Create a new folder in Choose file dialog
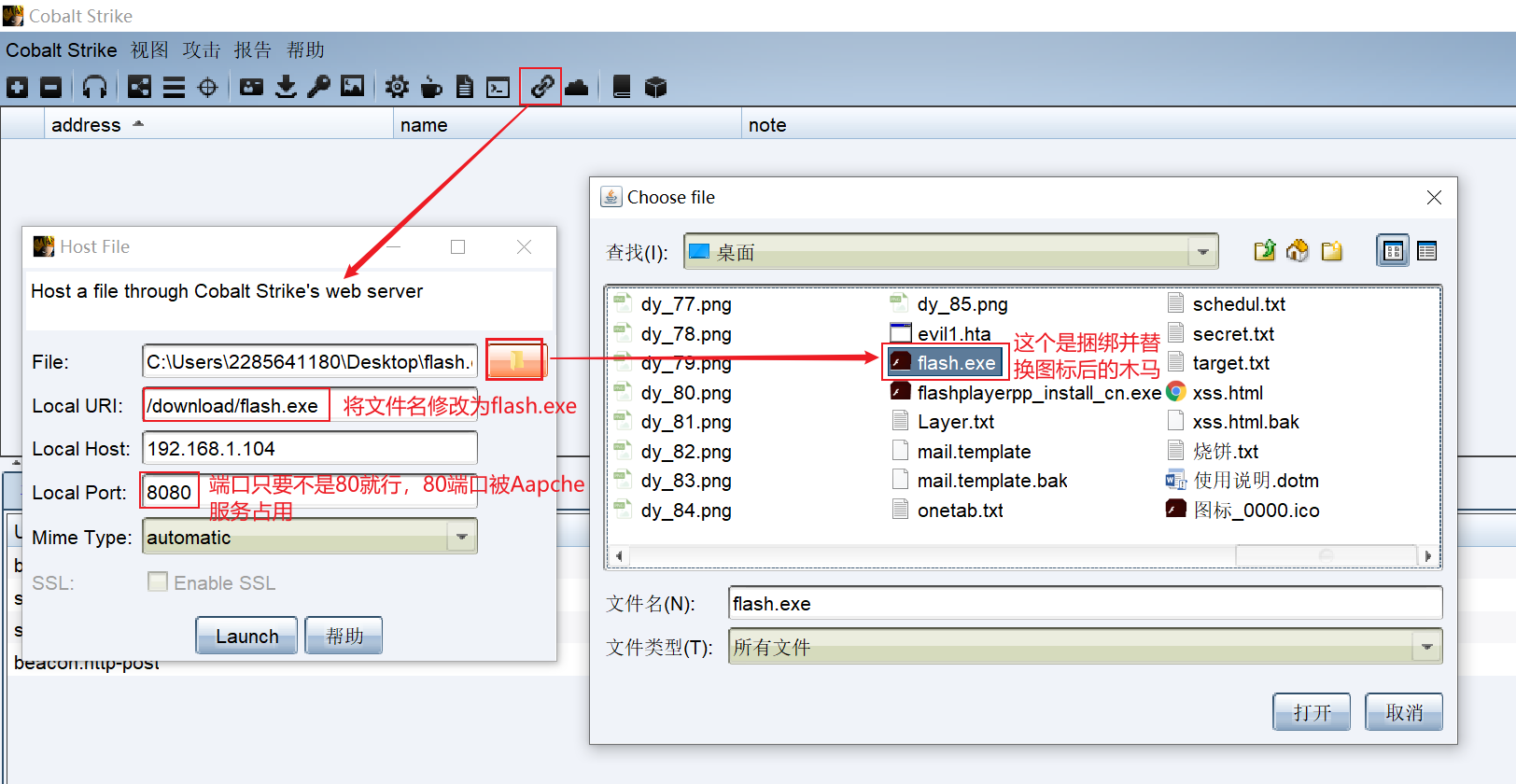 [x=1332, y=251]
